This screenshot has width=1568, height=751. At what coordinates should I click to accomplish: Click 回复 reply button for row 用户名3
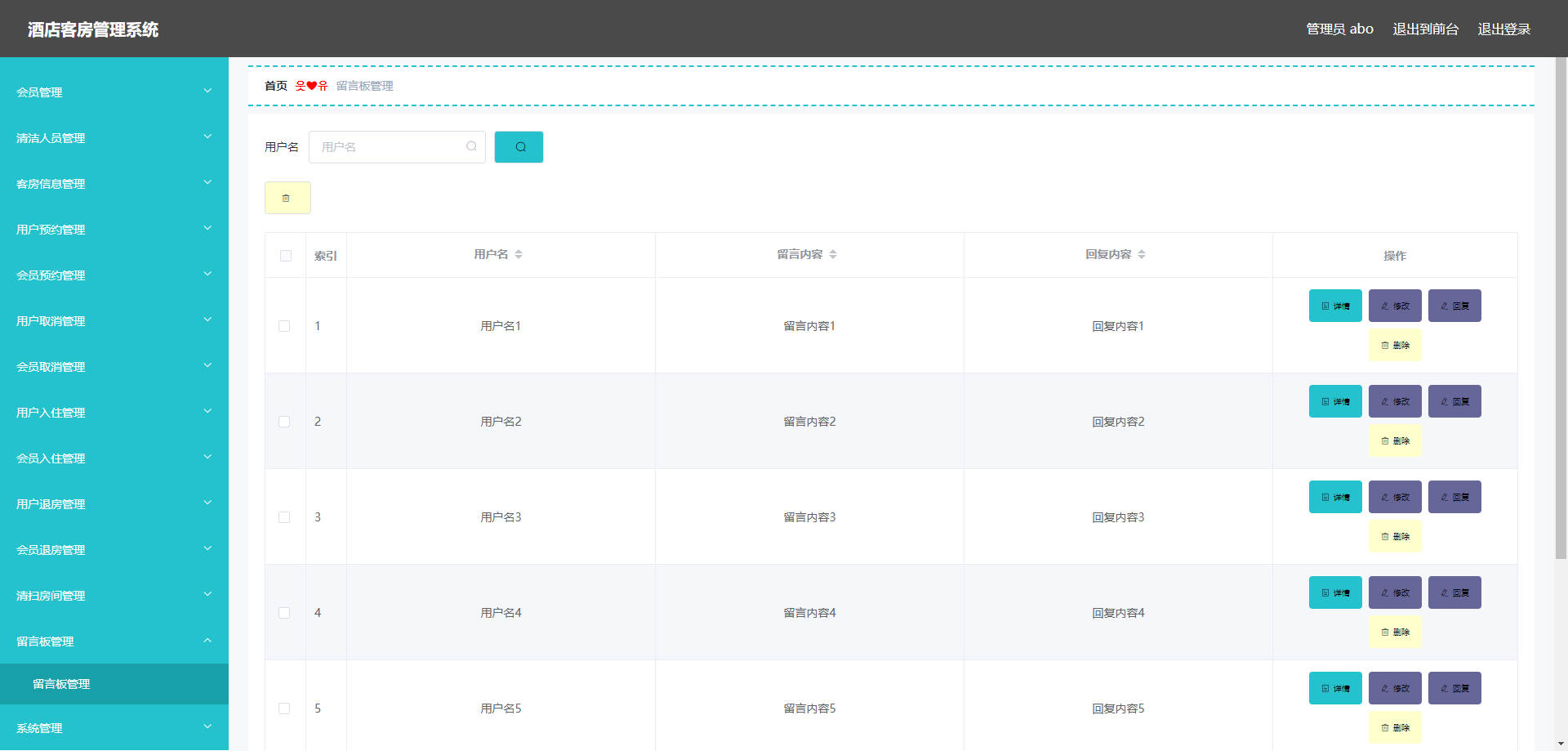click(x=1454, y=497)
